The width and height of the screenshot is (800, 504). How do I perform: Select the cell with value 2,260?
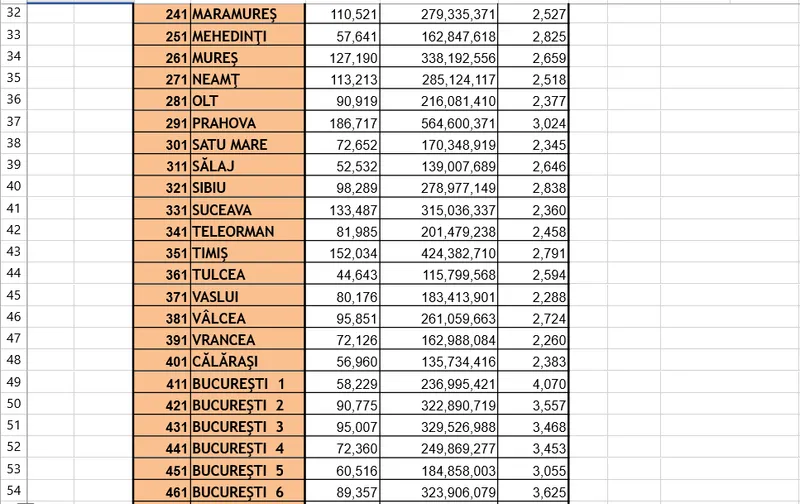click(x=536, y=339)
